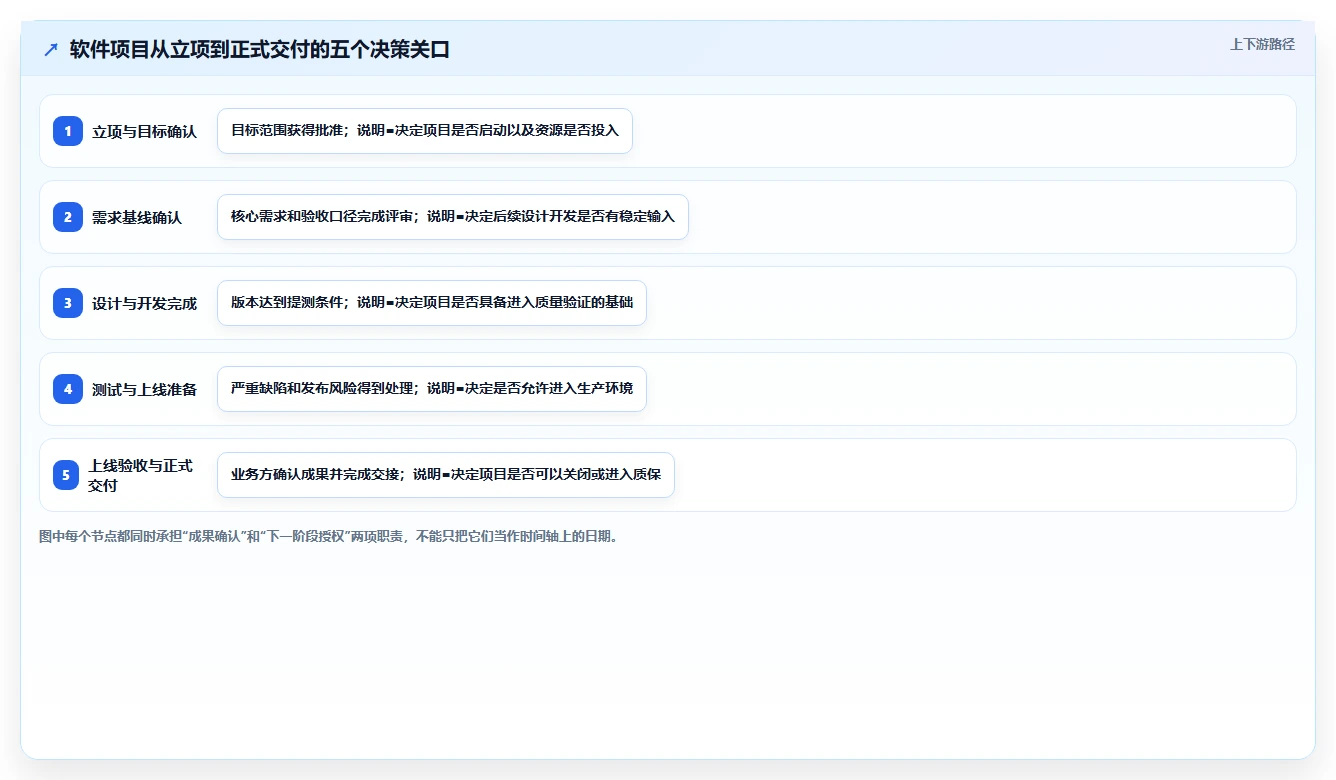Image resolution: width=1336 pixels, height=780 pixels.
Task: Select the number 4 step badge
Action: click(68, 389)
